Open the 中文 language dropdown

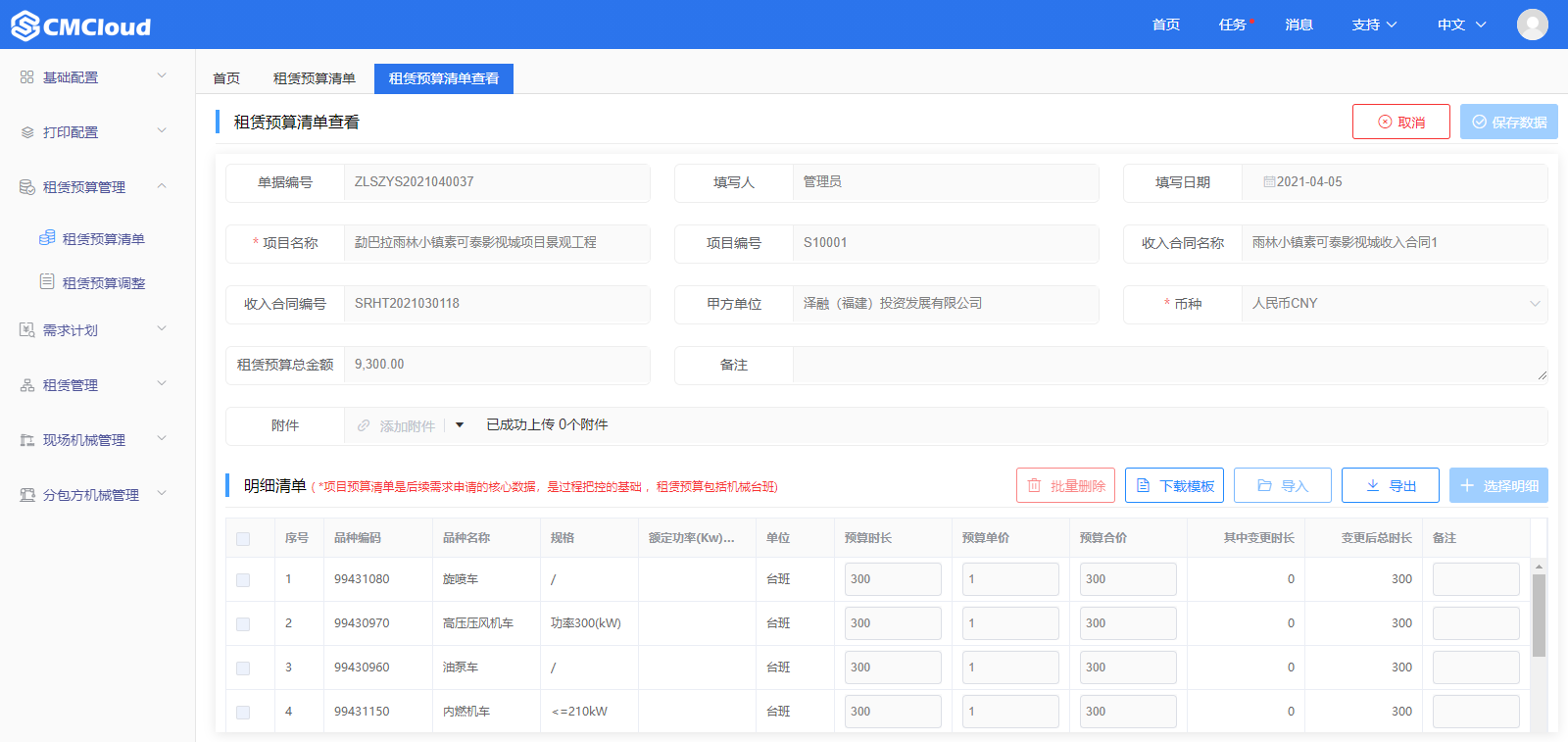(x=1461, y=25)
